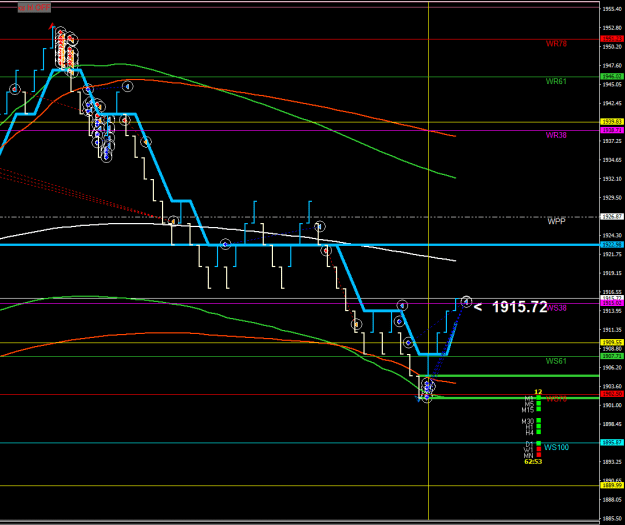Select the WS100 support level label
The image size is (625, 525).
click(x=556, y=447)
